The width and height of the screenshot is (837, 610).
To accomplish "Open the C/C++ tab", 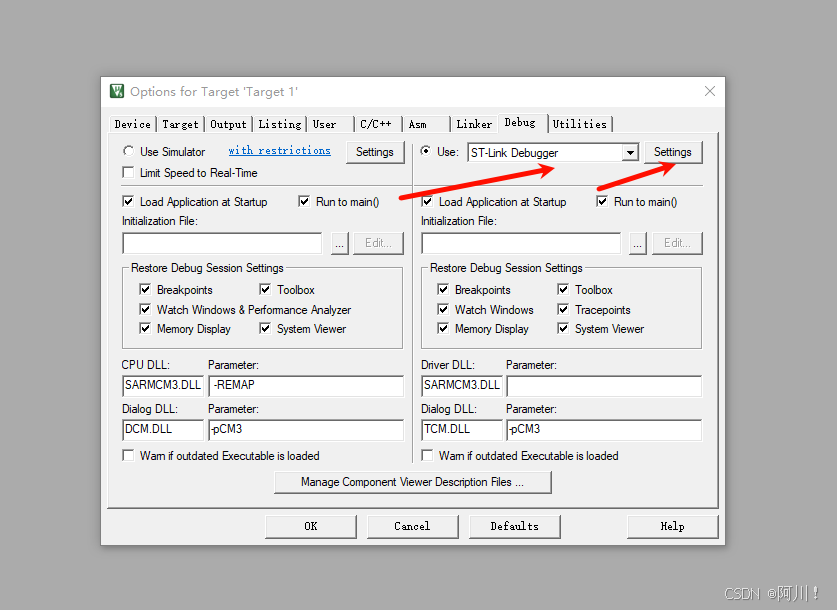I will coord(377,124).
